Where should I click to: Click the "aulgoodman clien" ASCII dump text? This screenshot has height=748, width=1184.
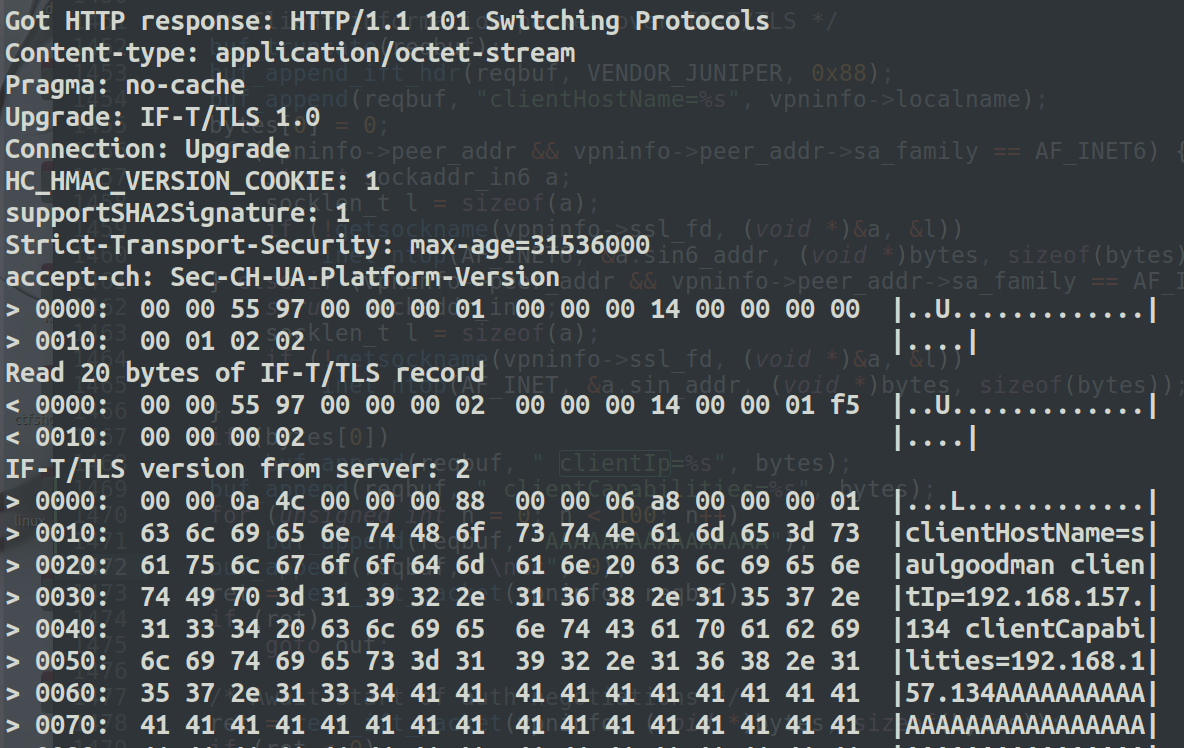1025,565
